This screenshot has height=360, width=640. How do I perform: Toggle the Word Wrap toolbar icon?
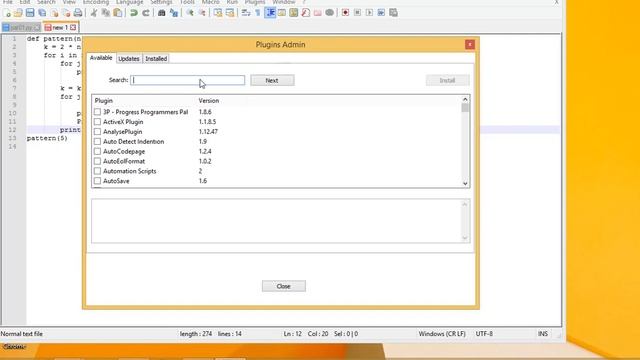[x=246, y=13]
